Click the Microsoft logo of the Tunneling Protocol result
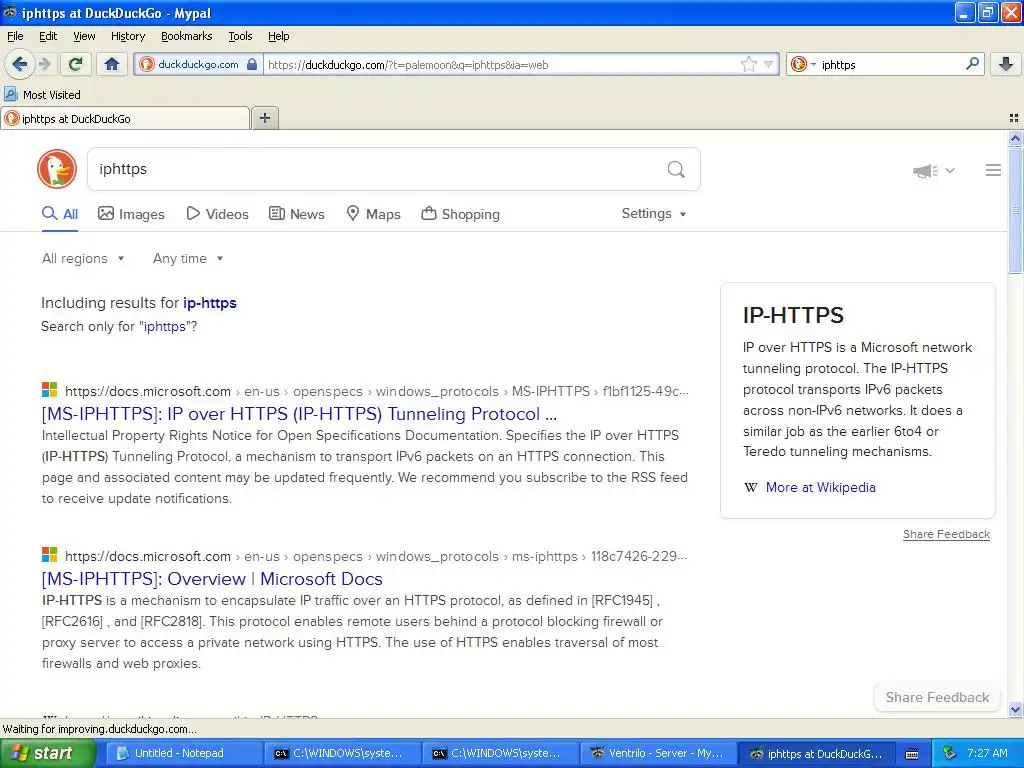The height and width of the screenshot is (768, 1024). pyautogui.click(x=50, y=390)
